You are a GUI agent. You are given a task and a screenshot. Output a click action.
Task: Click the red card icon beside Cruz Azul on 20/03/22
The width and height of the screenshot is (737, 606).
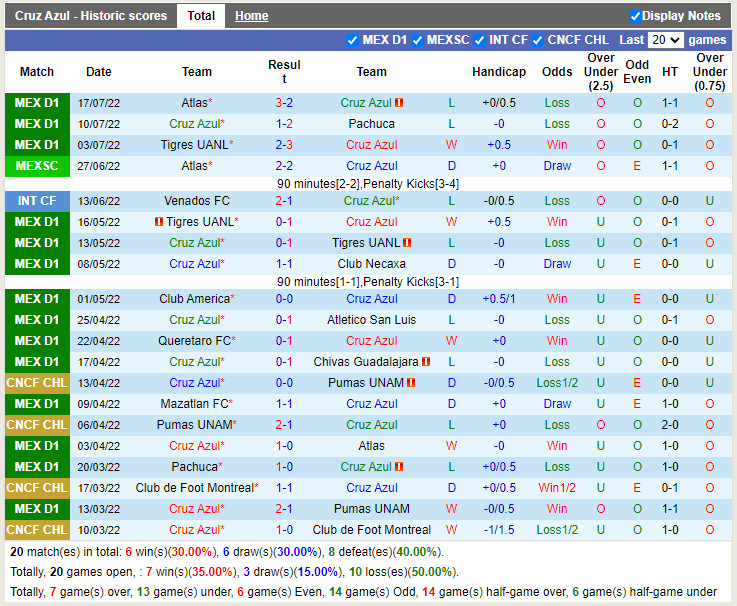(399, 467)
